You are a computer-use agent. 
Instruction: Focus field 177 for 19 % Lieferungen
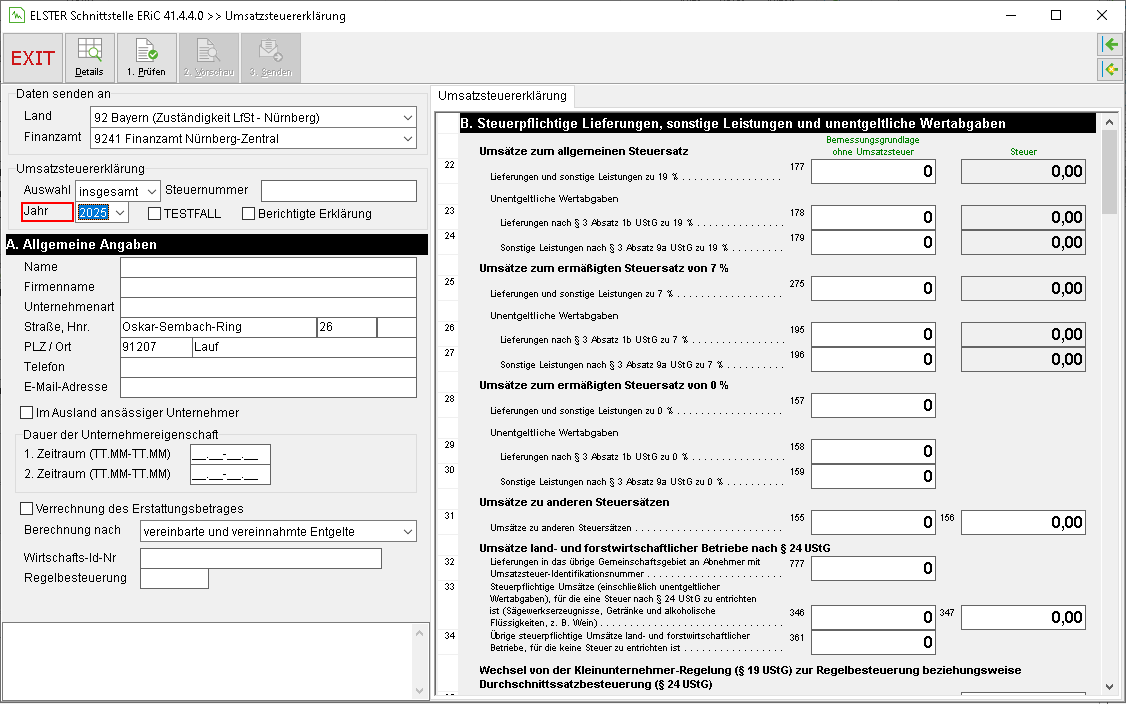(873, 171)
